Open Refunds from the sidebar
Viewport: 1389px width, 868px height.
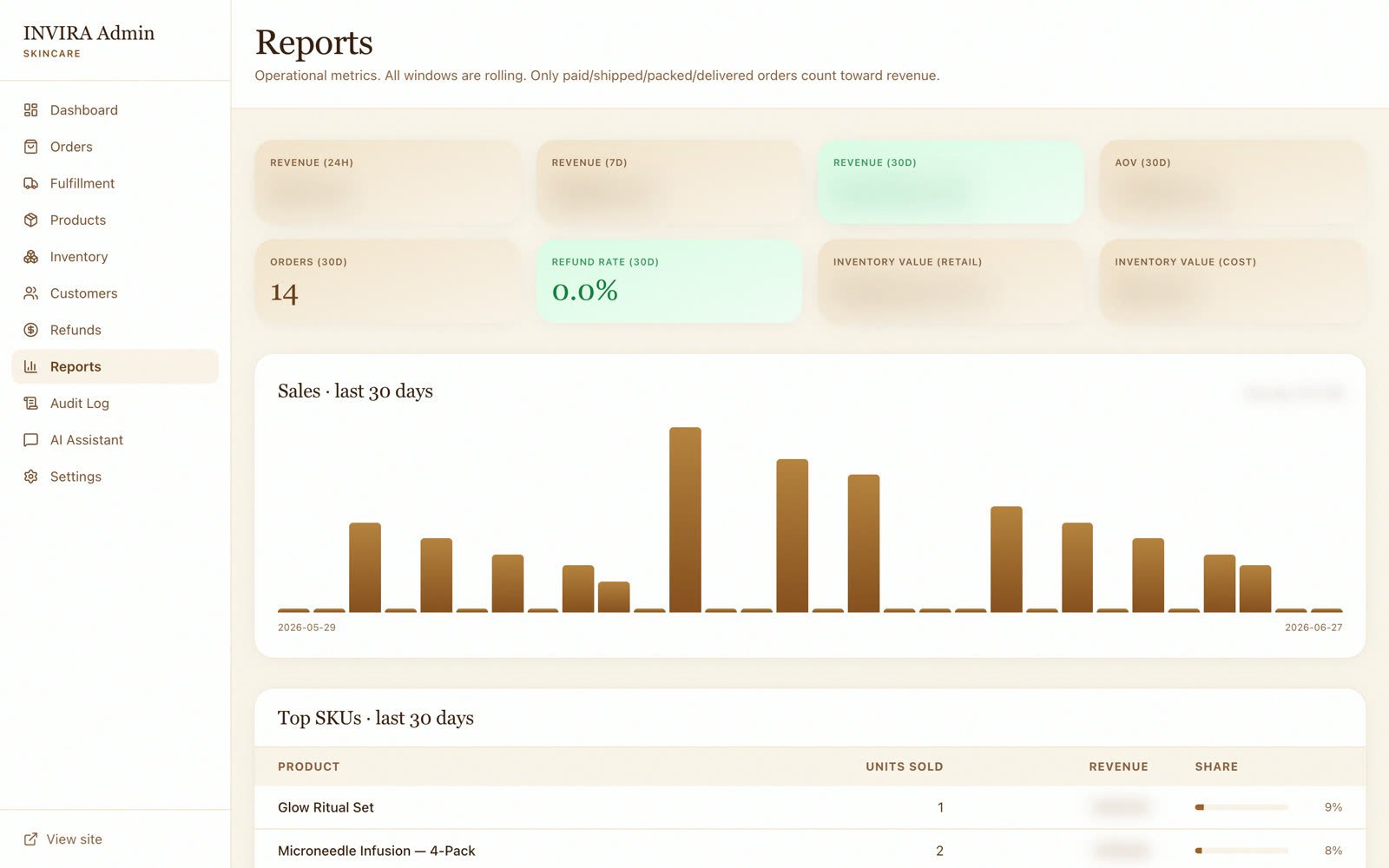[115, 330]
